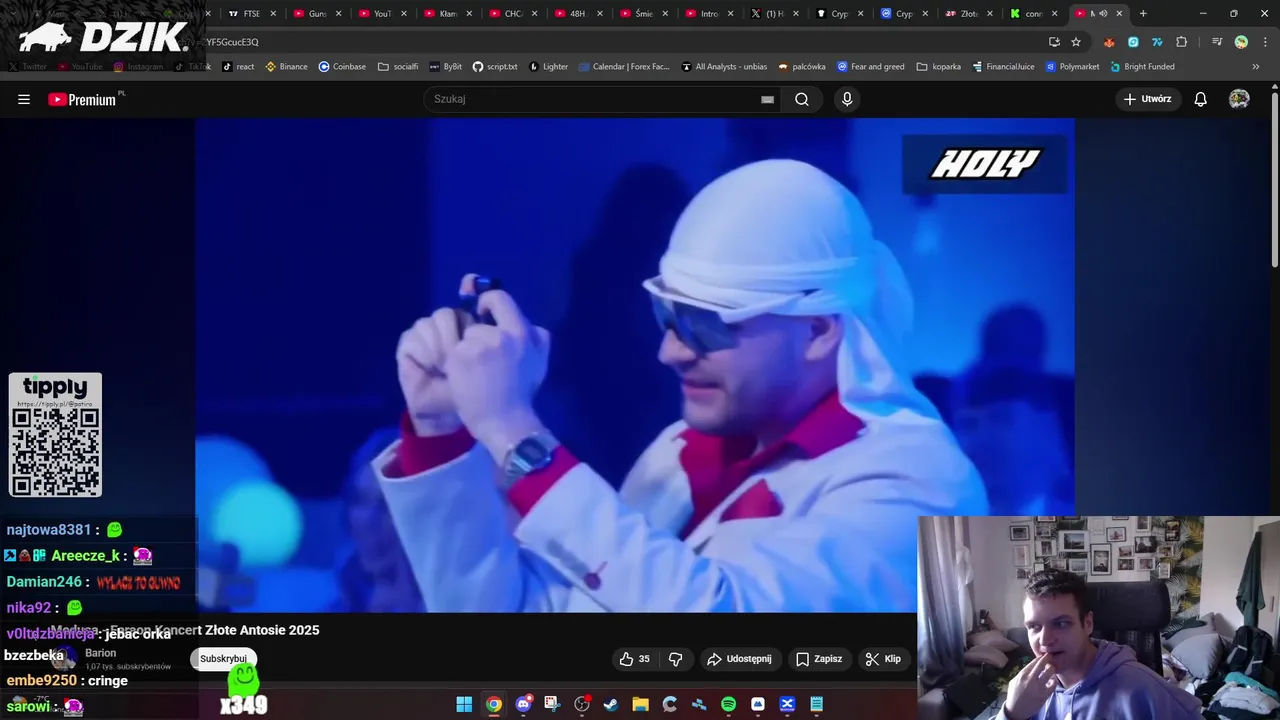Share the video via Udostępnij
Screen dimensions: 1280x720
pyautogui.click(x=739, y=659)
